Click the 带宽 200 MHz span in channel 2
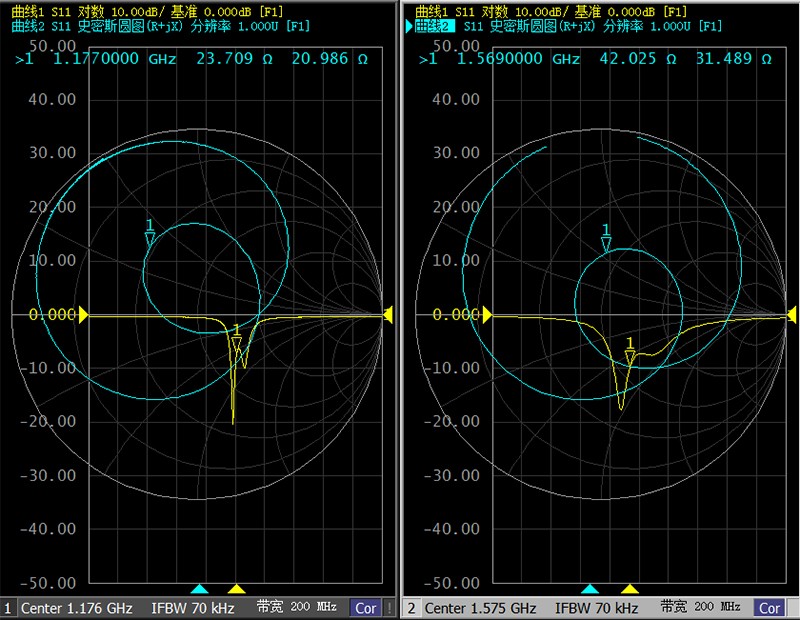Screen dimensions: 800x620 coord(700,608)
